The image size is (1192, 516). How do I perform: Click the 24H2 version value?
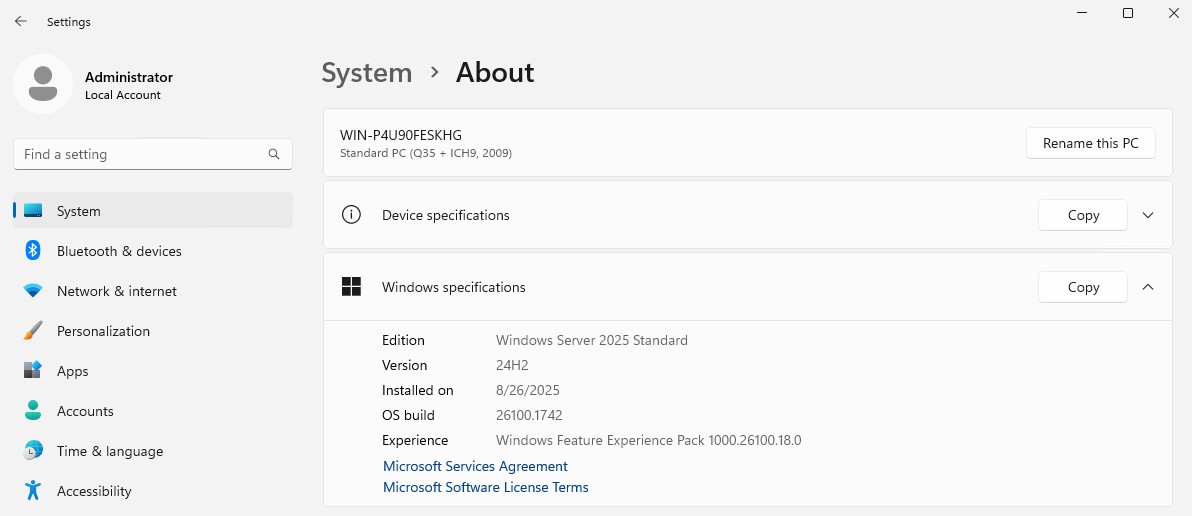click(x=512, y=365)
